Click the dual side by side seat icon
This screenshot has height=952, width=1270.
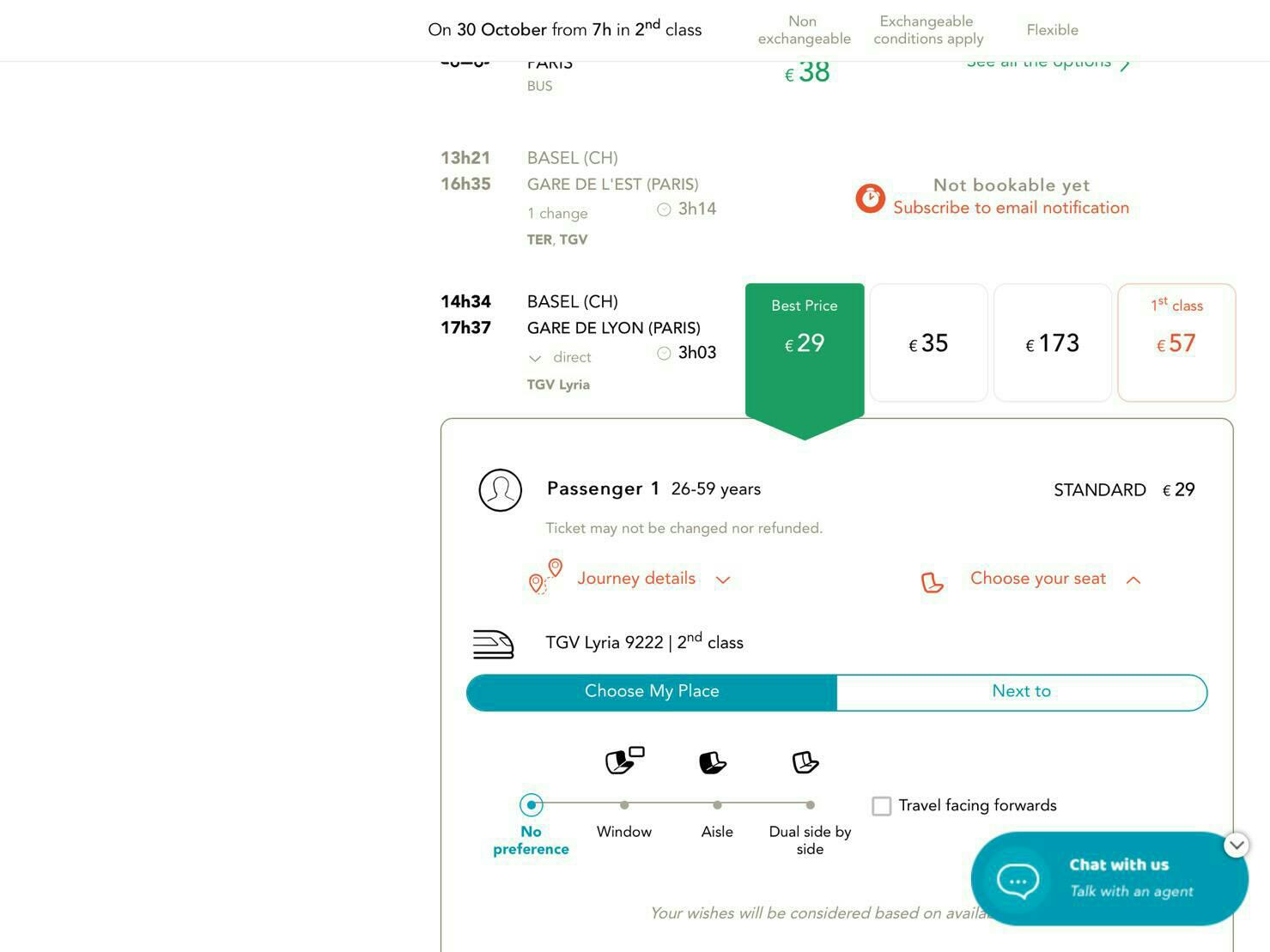[x=805, y=762]
